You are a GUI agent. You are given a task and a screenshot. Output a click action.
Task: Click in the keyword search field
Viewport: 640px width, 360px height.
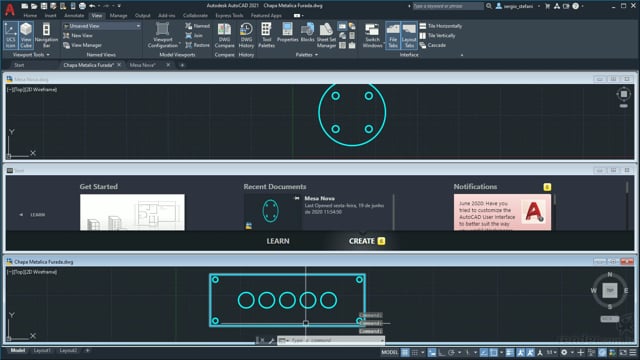448,6
